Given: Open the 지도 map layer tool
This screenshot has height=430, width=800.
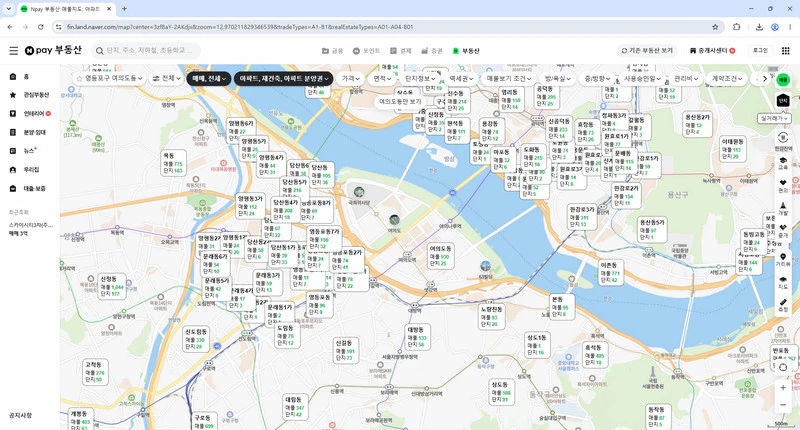Looking at the screenshot, I should (783, 282).
